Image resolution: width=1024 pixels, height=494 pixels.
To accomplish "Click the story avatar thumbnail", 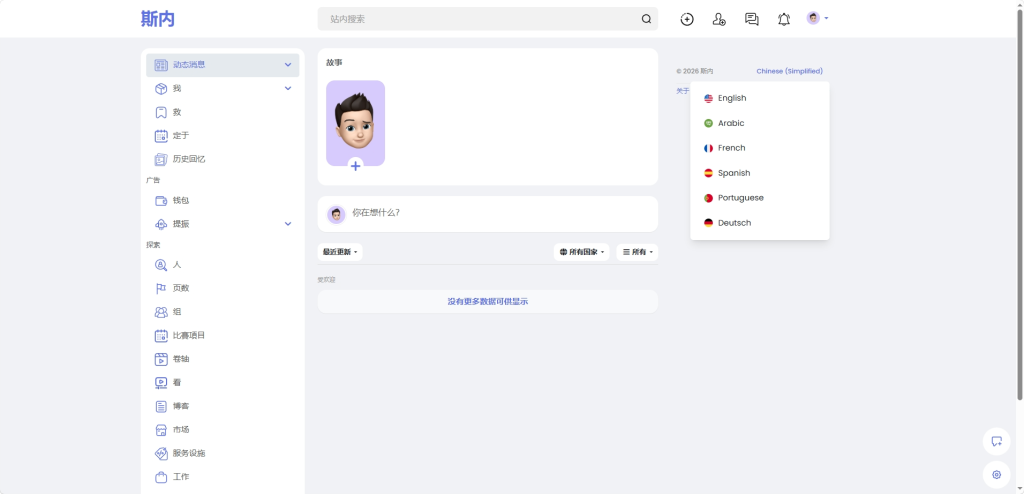I will tap(355, 123).
